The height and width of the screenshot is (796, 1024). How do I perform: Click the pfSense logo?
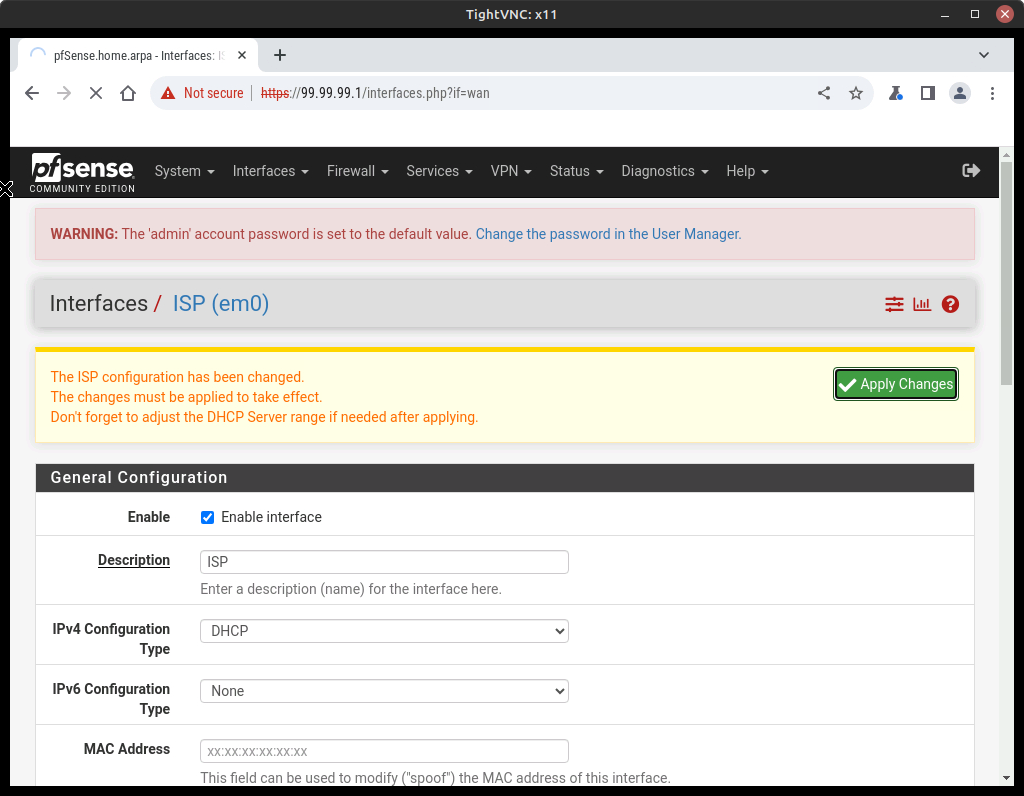click(x=82, y=172)
